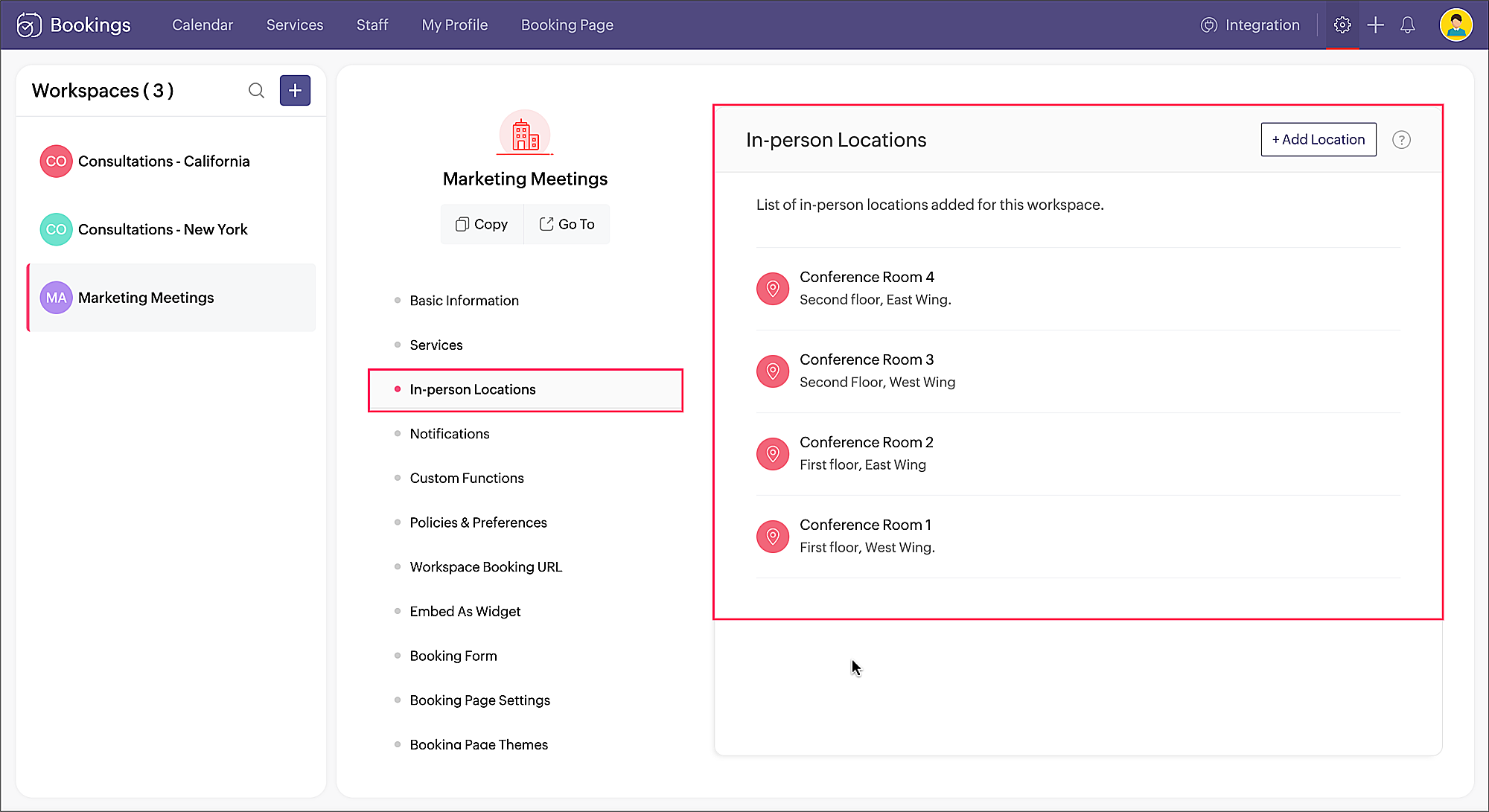
Task: Click Conference Room 4 location pin icon
Action: [x=773, y=289]
